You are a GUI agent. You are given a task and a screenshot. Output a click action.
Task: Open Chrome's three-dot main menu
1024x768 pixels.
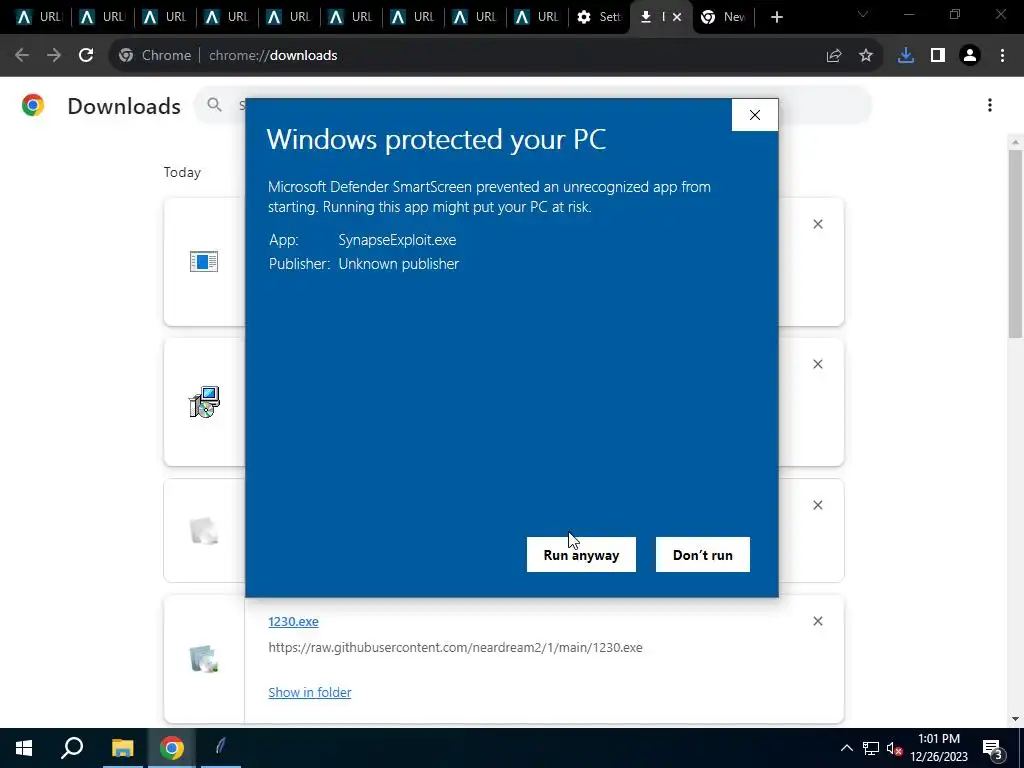coord(1002,56)
